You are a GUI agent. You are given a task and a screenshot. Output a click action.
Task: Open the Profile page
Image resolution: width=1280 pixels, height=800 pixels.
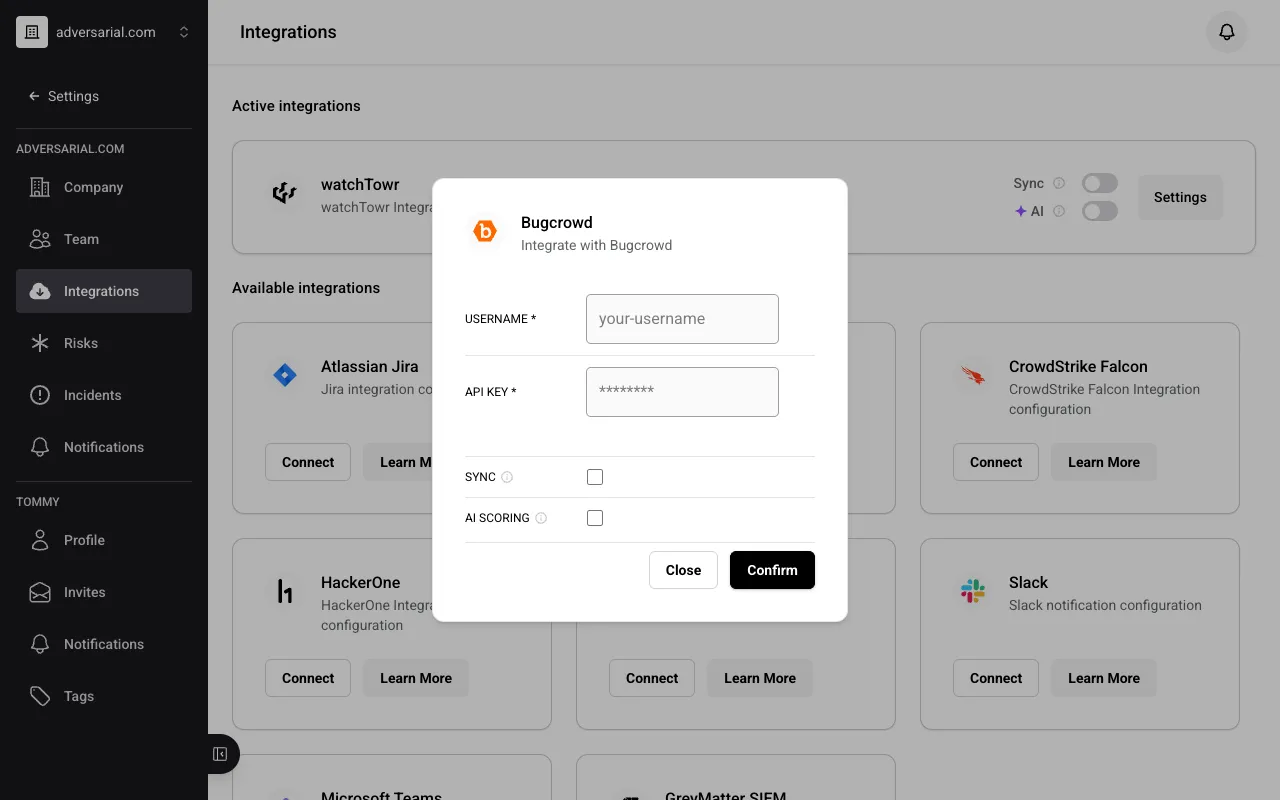tap(104, 540)
